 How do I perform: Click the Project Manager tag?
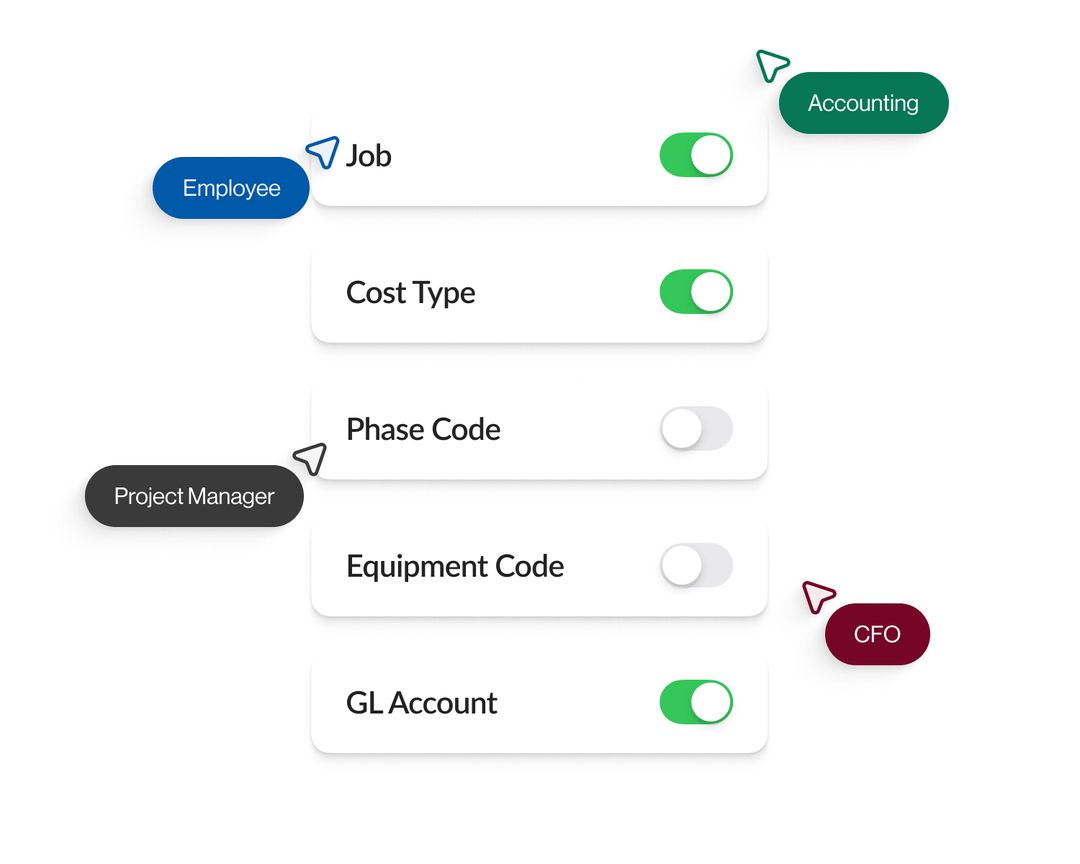(x=194, y=495)
